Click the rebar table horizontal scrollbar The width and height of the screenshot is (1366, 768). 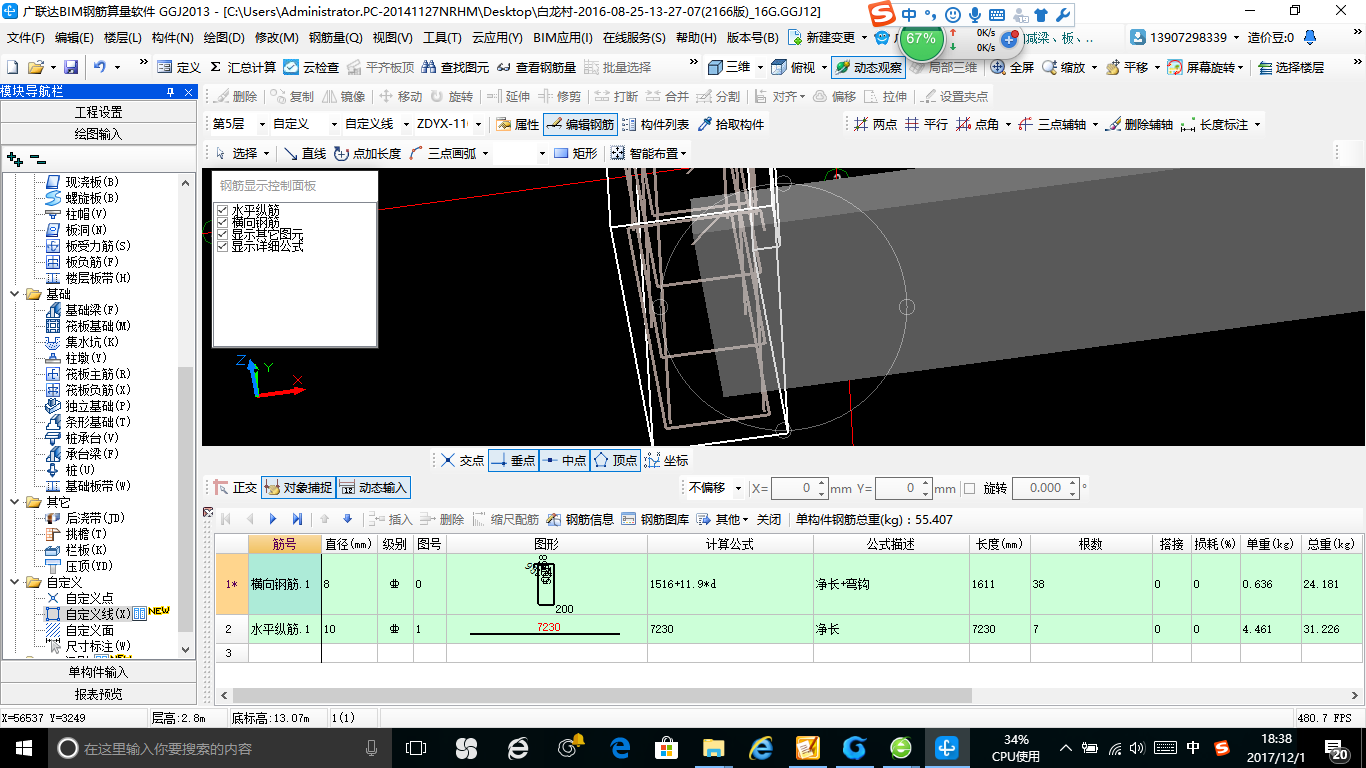coord(602,695)
